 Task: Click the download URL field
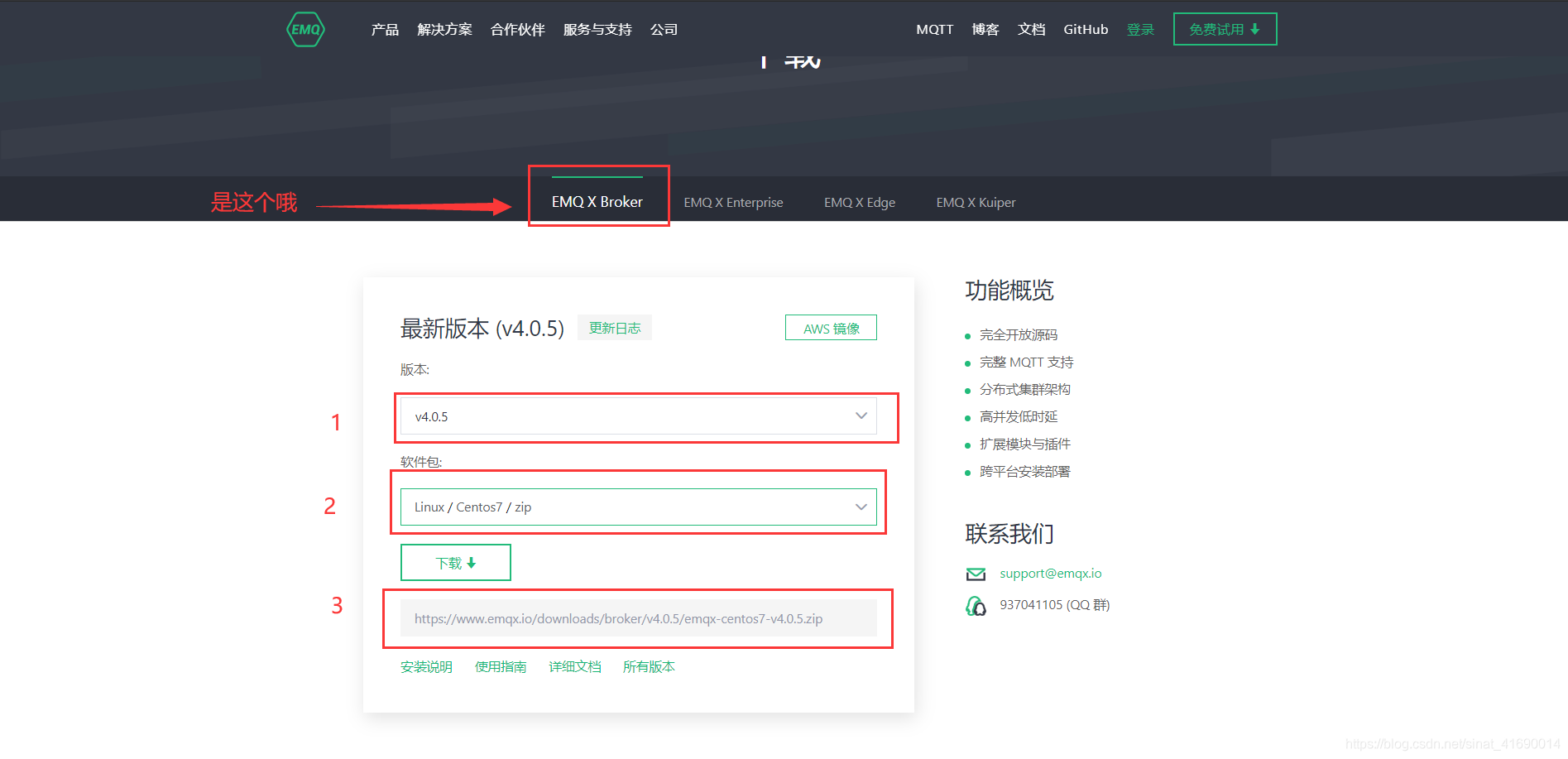[x=639, y=618]
